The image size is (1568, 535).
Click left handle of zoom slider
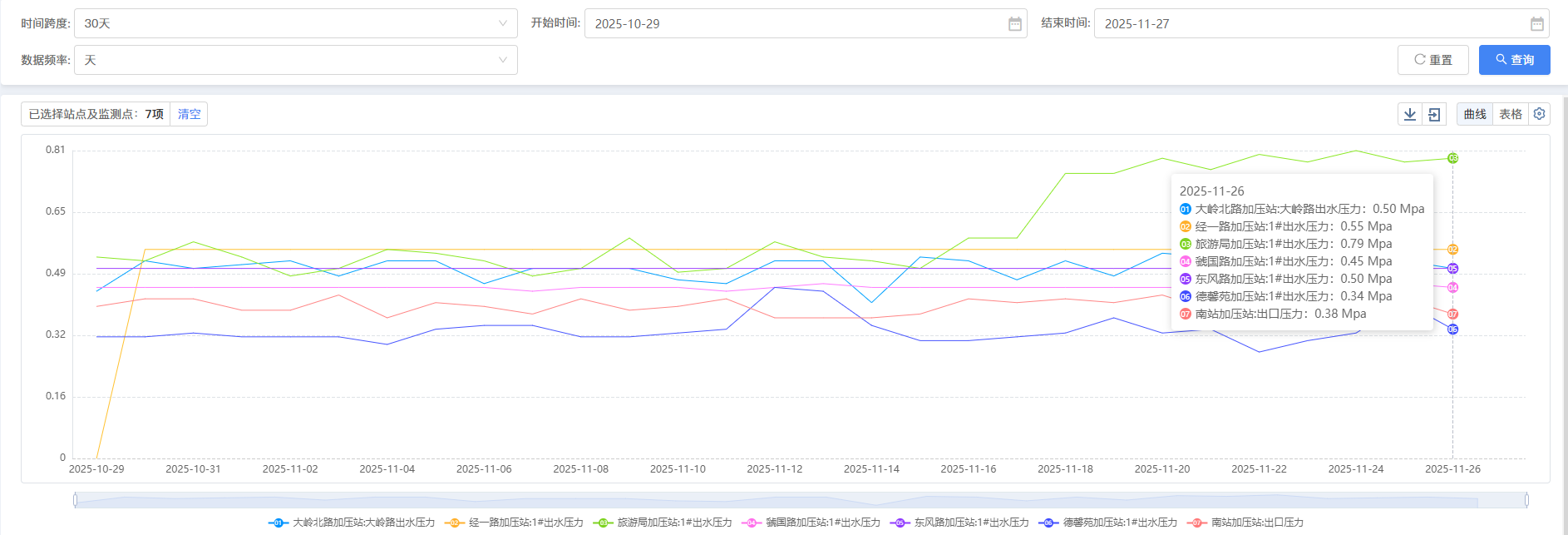point(76,500)
